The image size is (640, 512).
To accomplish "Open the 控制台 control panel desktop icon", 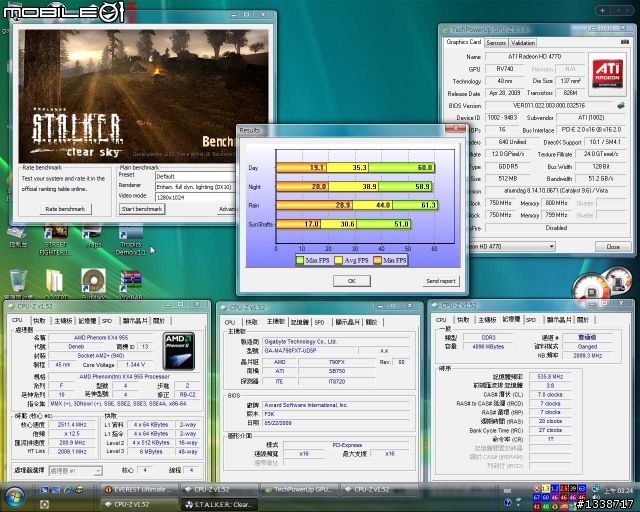I will (18, 238).
